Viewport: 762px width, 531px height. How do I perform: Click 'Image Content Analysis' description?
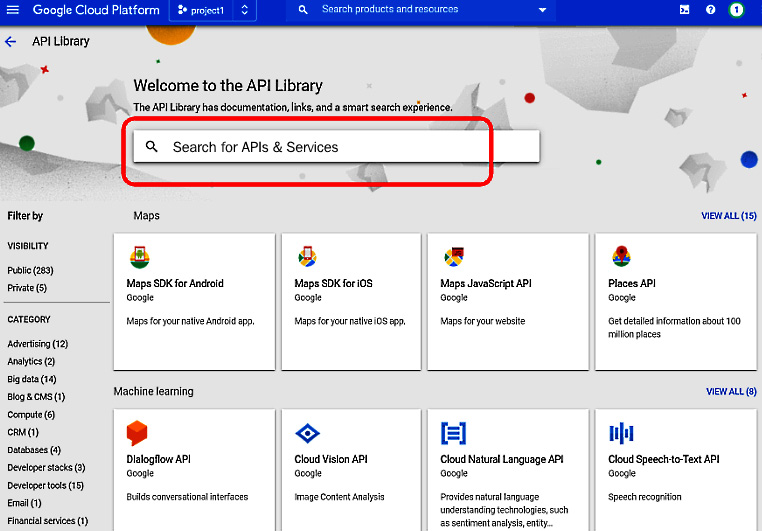point(339,497)
